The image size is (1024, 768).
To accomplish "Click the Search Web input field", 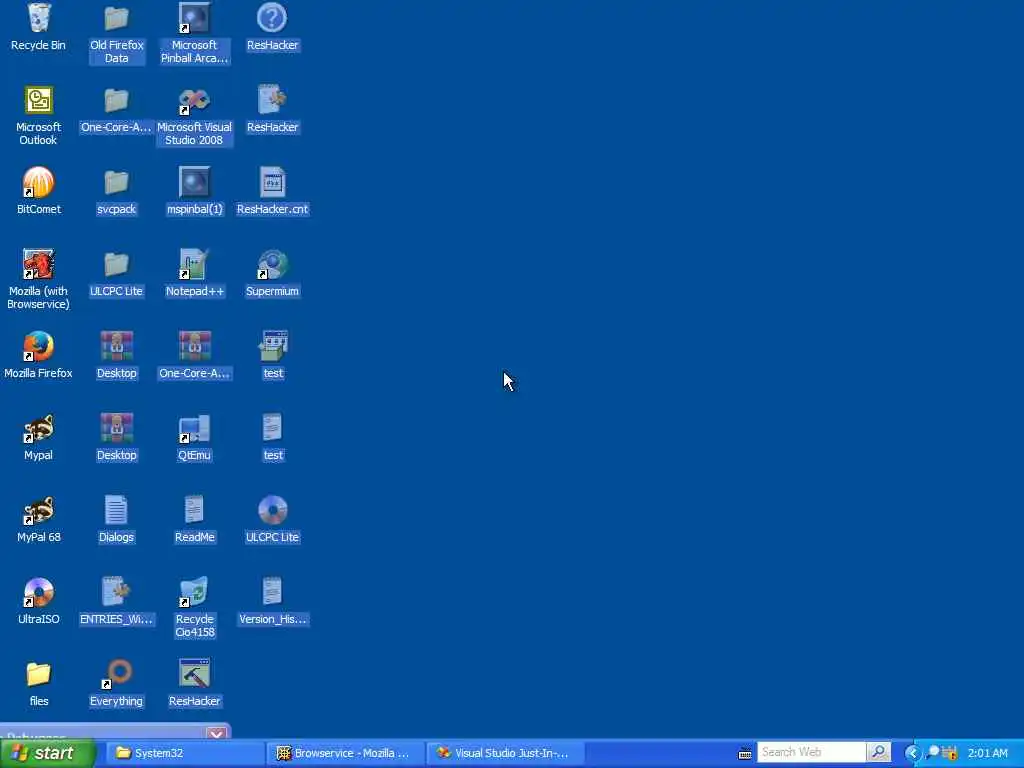I will pyautogui.click(x=811, y=752).
